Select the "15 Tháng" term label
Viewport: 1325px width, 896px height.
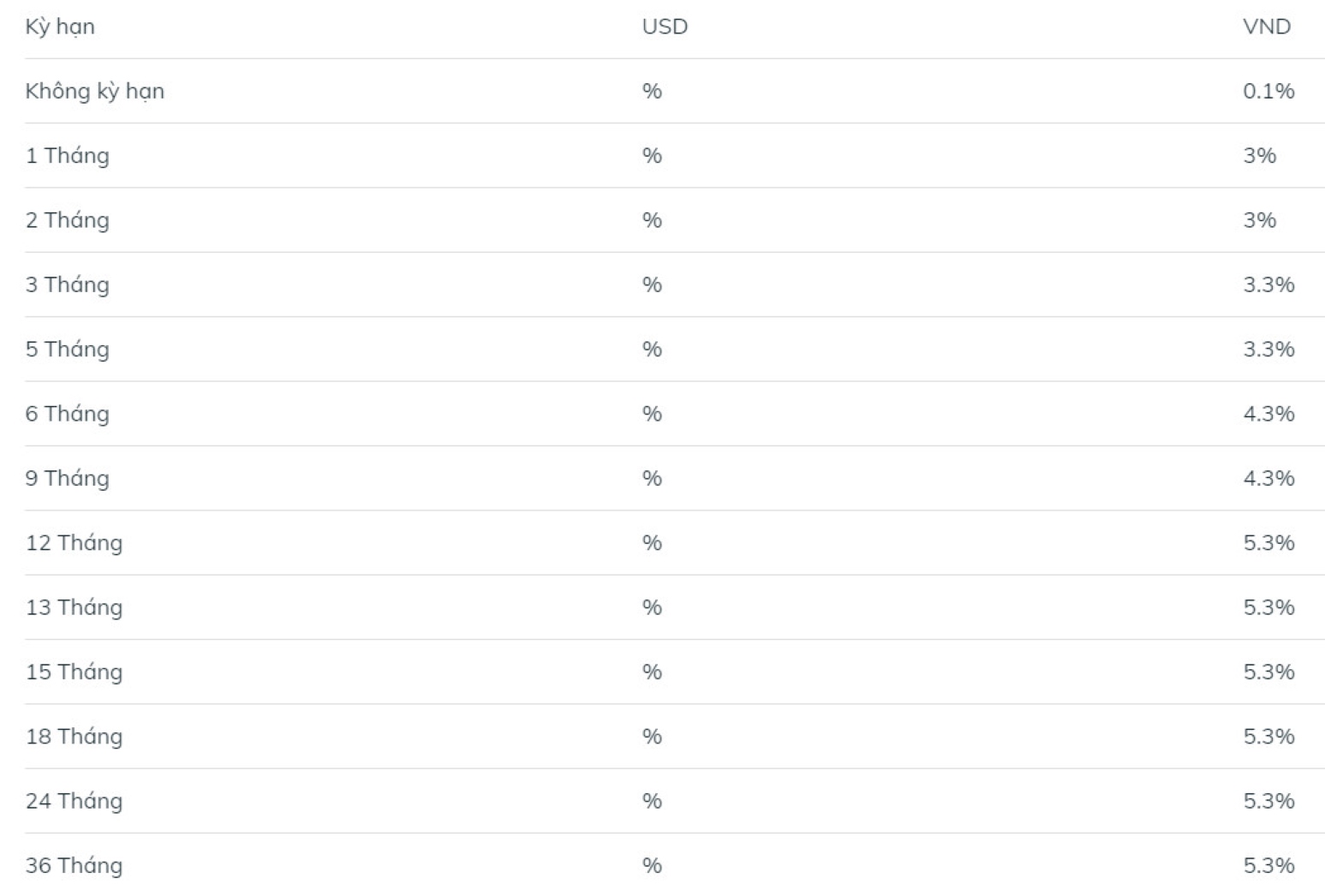74,672
